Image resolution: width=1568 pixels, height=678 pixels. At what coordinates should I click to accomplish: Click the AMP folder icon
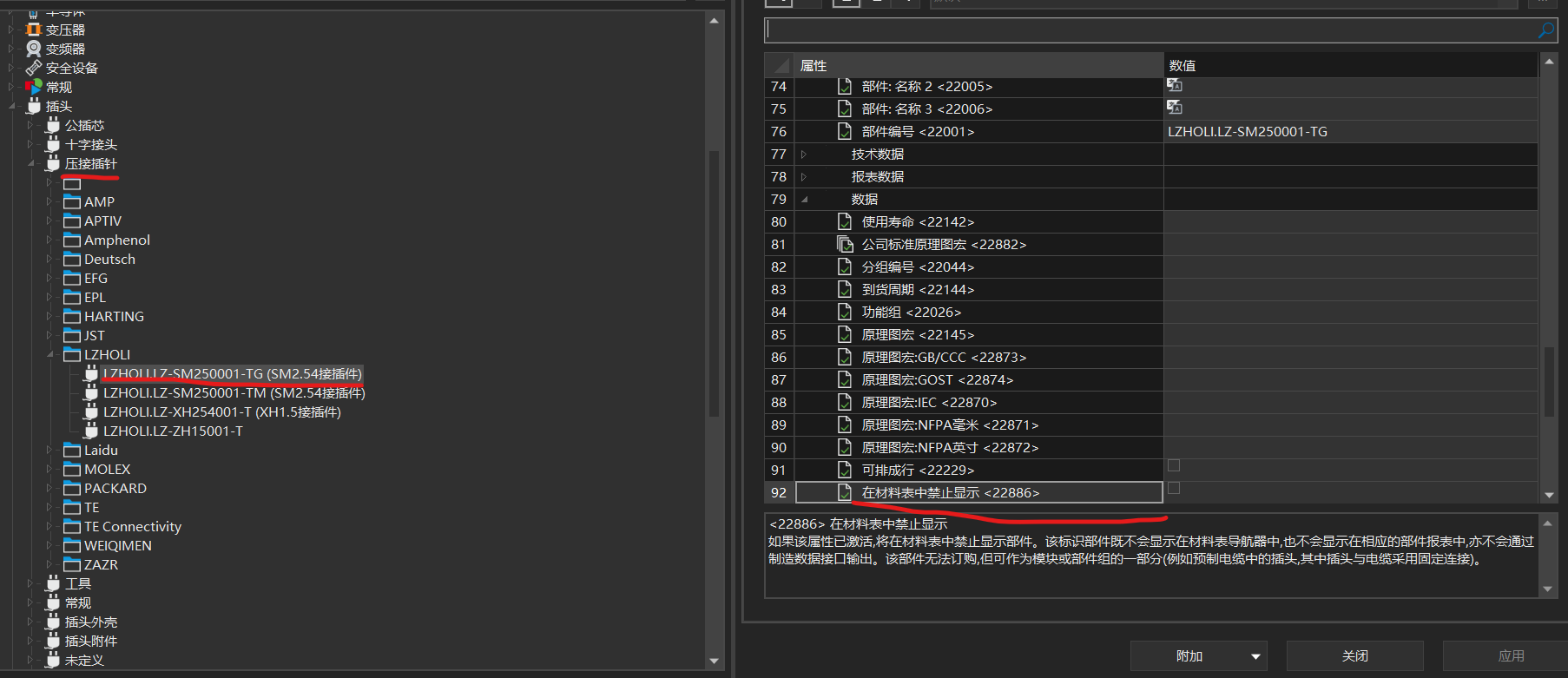72,201
